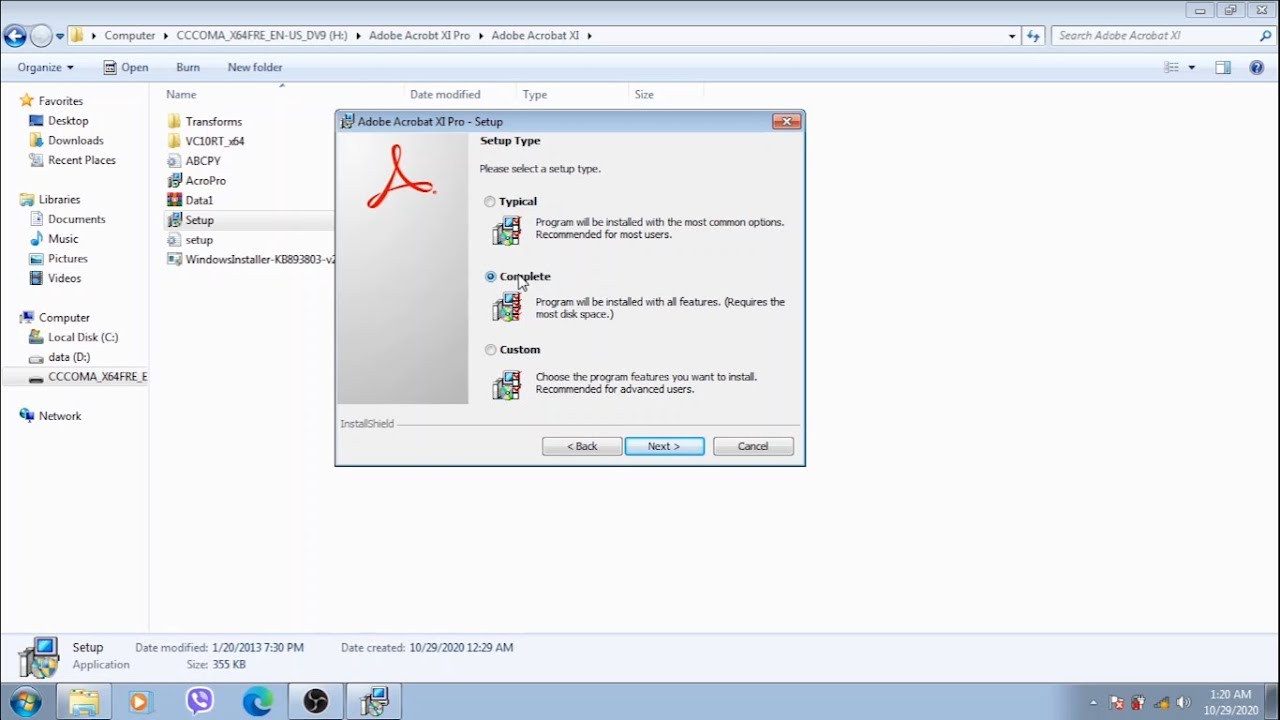Open OBS Studio from the taskbar
The image size is (1280, 720).
tap(316, 702)
